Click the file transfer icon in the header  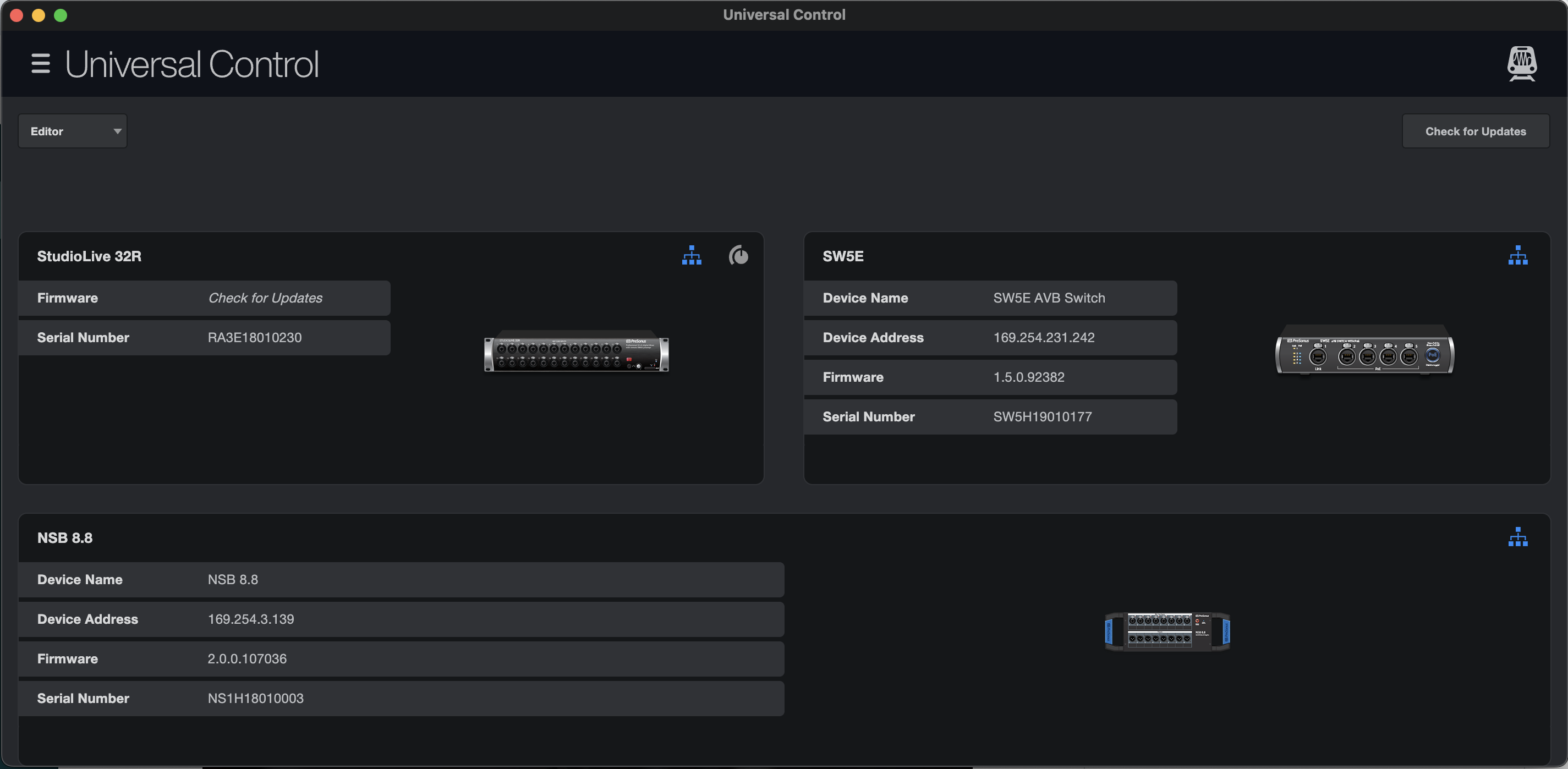tap(1521, 63)
